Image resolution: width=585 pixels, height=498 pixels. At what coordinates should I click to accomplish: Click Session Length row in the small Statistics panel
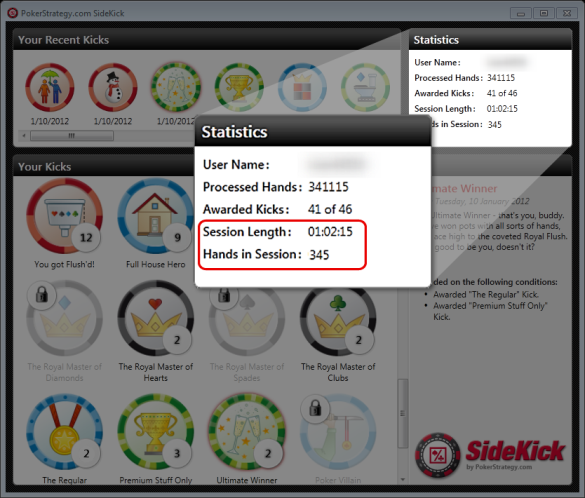click(466, 109)
